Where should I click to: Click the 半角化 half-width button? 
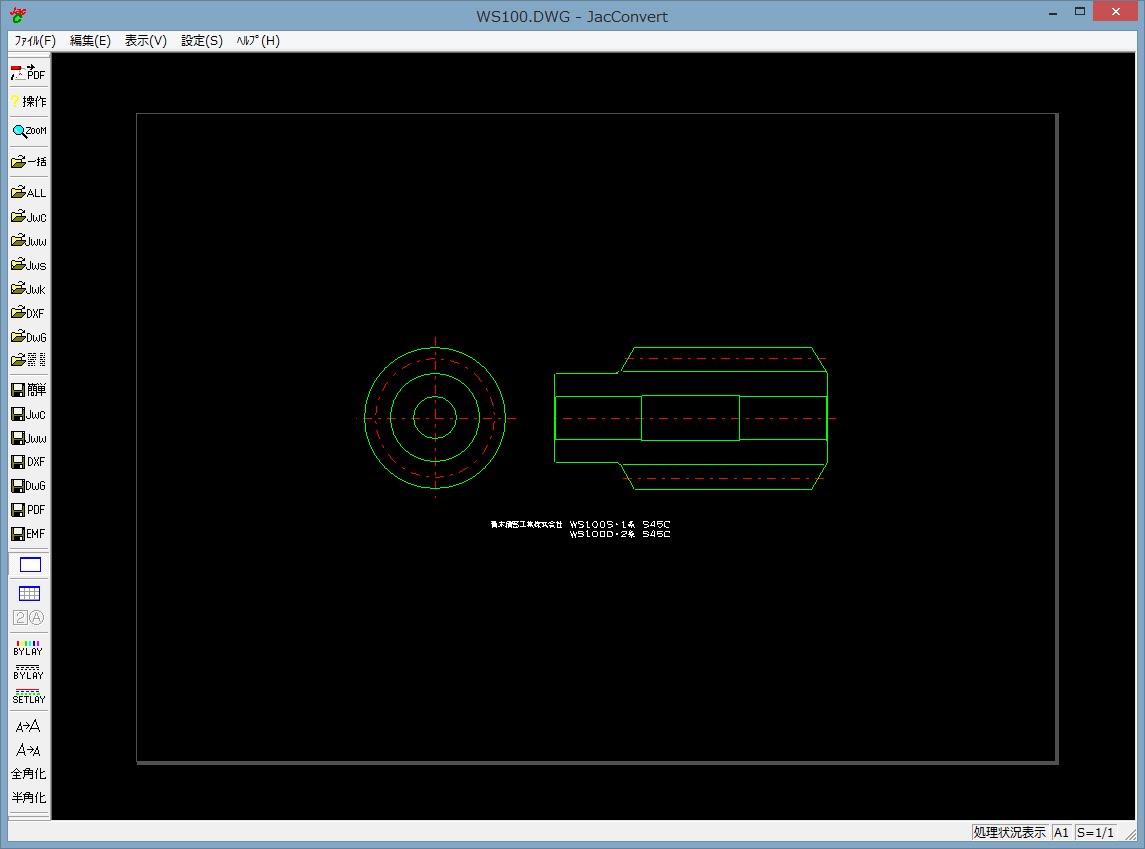[x=28, y=798]
